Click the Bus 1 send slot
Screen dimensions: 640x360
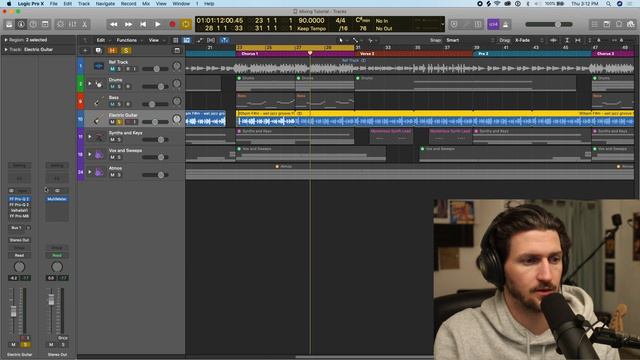[x=16, y=228]
